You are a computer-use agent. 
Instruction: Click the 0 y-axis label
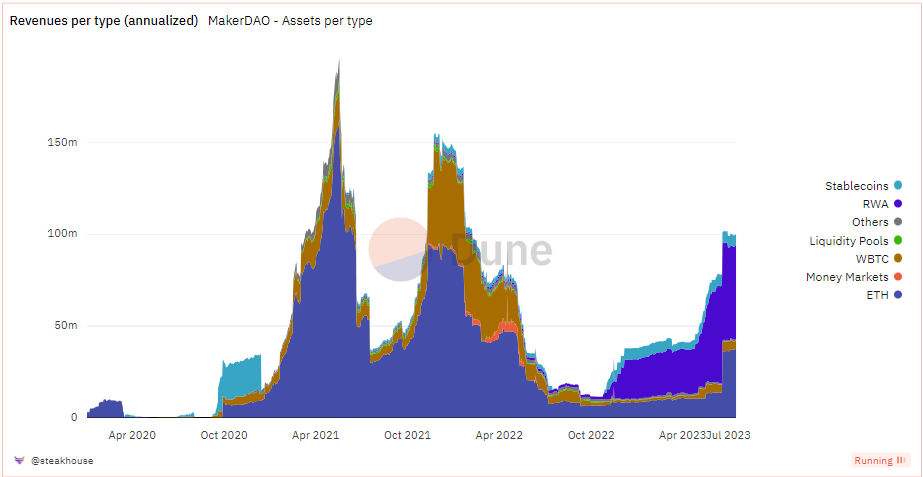click(74, 417)
